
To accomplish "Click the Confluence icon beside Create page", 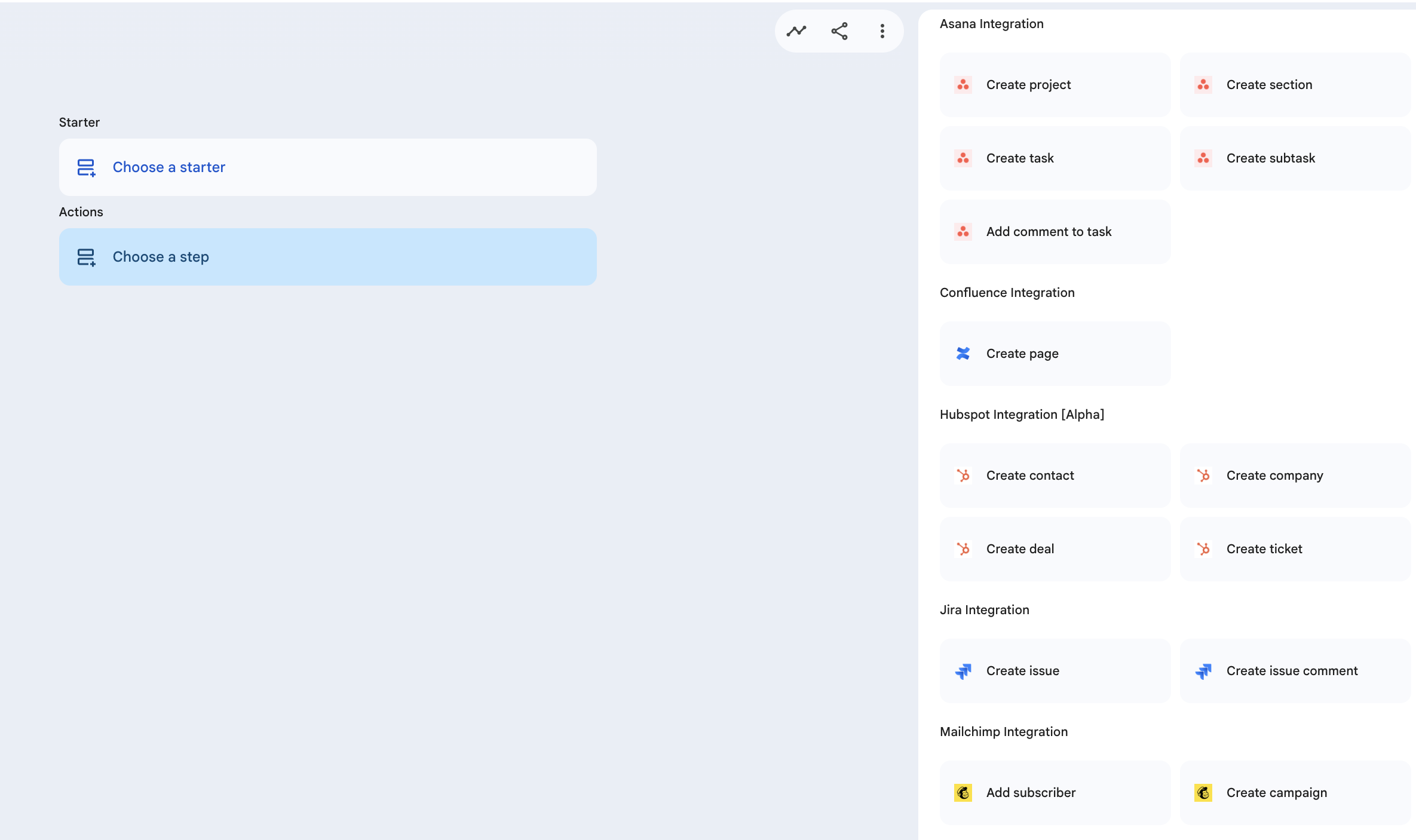I will tap(963, 354).
